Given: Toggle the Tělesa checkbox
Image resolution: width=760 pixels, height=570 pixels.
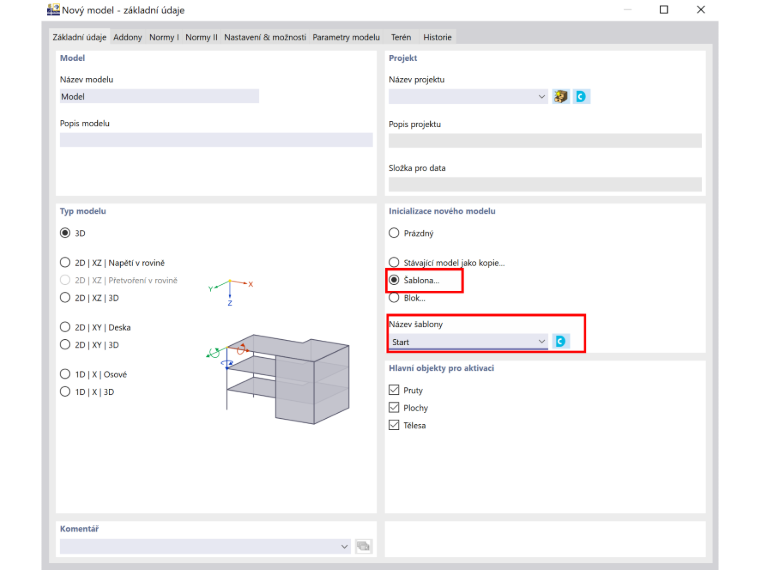Looking at the screenshot, I should pos(394,425).
